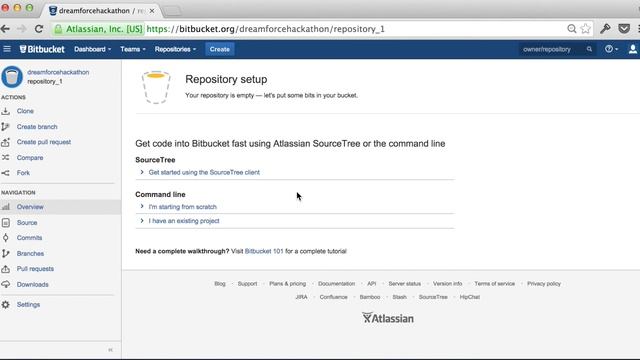
Task: Open repository Settings in navigation
Action: point(29,304)
